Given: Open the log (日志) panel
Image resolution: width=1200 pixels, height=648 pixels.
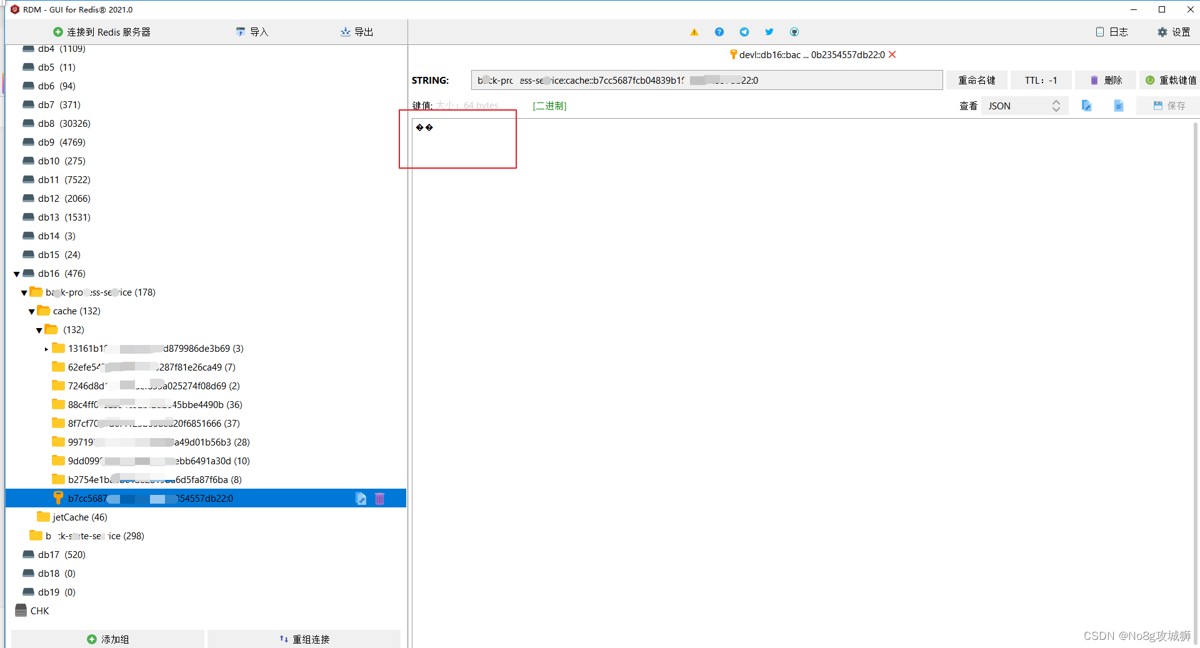Looking at the screenshot, I should [1112, 32].
